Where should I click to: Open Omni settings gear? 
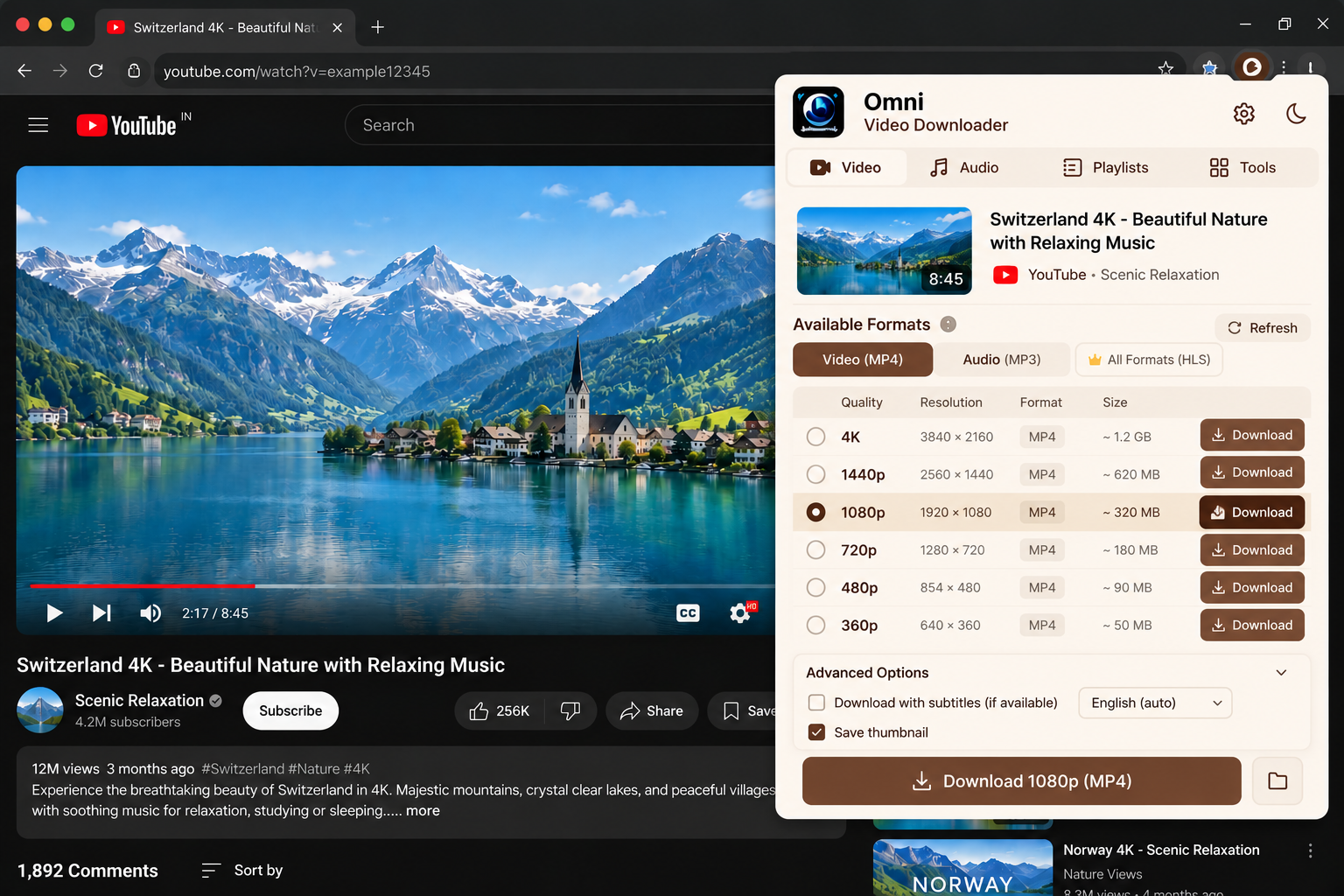(1243, 114)
